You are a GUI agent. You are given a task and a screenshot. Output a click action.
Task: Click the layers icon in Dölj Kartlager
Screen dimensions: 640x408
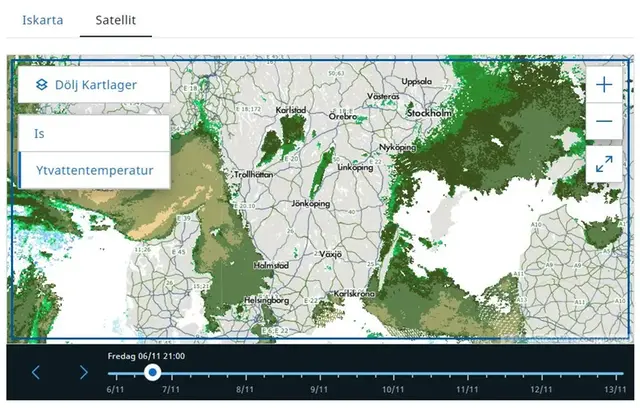pos(41,85)
